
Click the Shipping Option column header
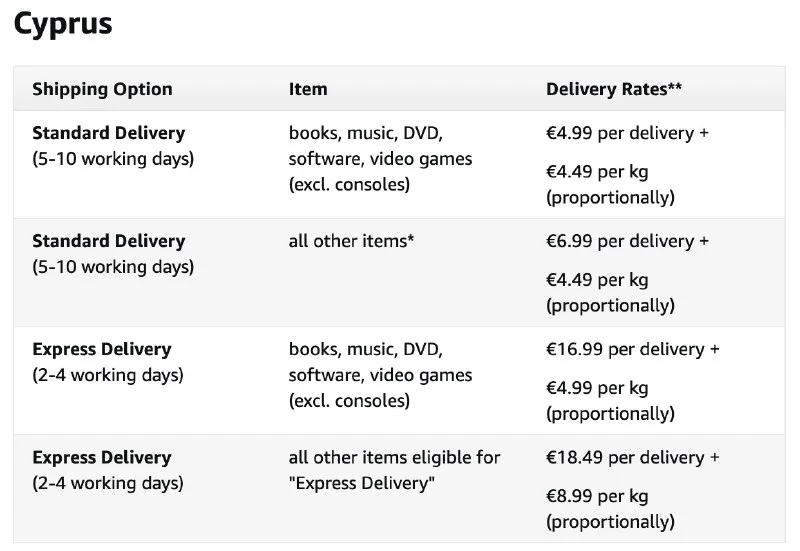coord(102,89)
